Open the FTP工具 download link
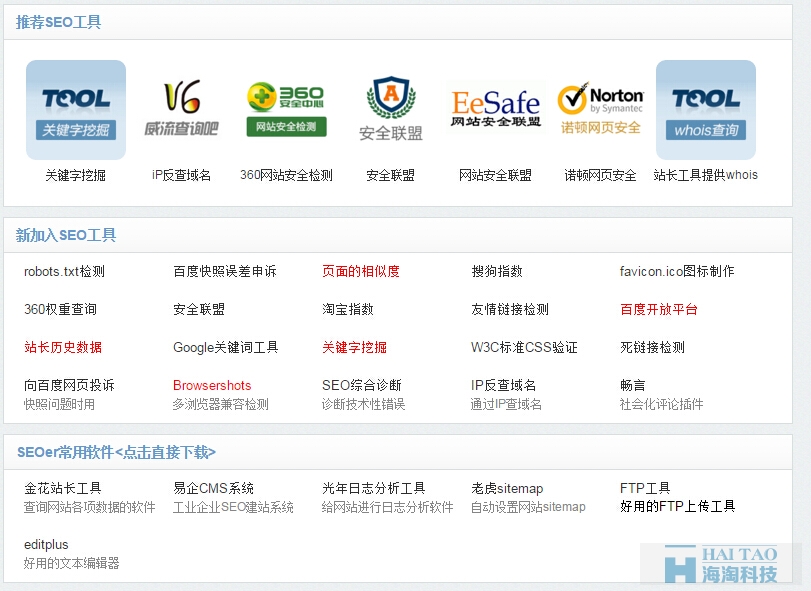The height and width of the screenshot is (591, 811). point(645,488)
